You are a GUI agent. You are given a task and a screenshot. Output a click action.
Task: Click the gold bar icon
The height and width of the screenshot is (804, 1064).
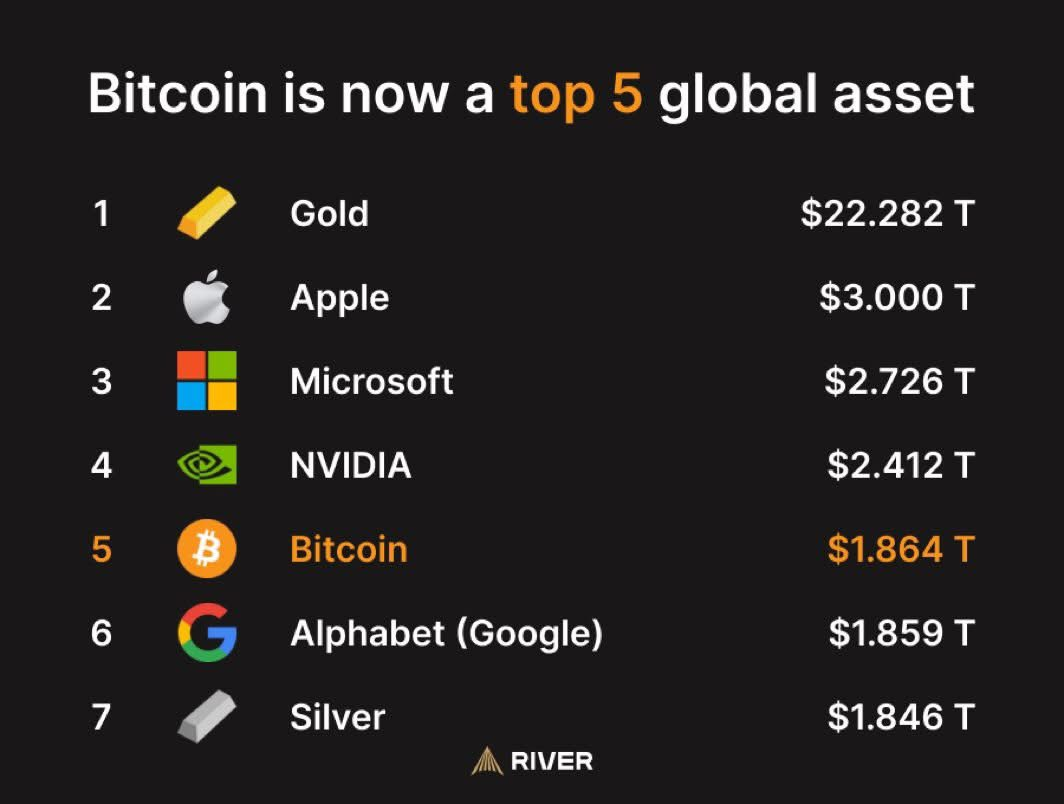click(207, 213)
